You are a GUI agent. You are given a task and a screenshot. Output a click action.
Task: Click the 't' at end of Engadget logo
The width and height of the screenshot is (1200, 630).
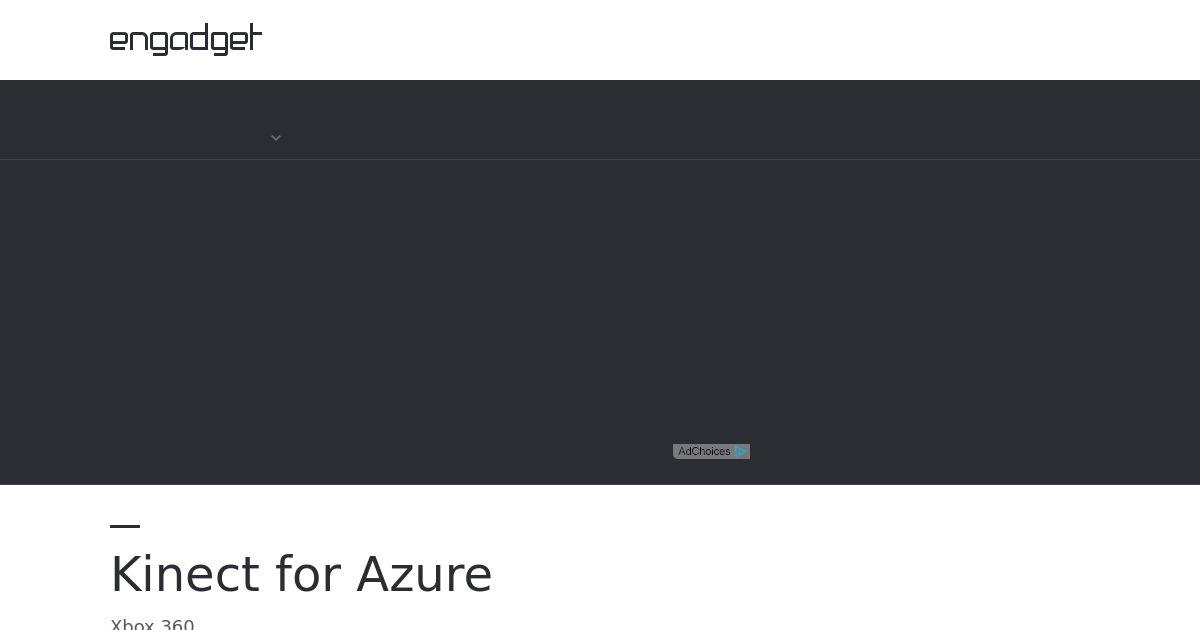point(255,37)
